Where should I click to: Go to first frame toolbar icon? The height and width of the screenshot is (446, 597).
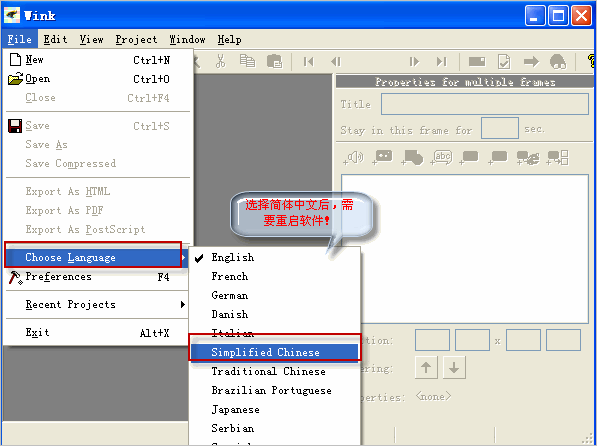[309, 61]
